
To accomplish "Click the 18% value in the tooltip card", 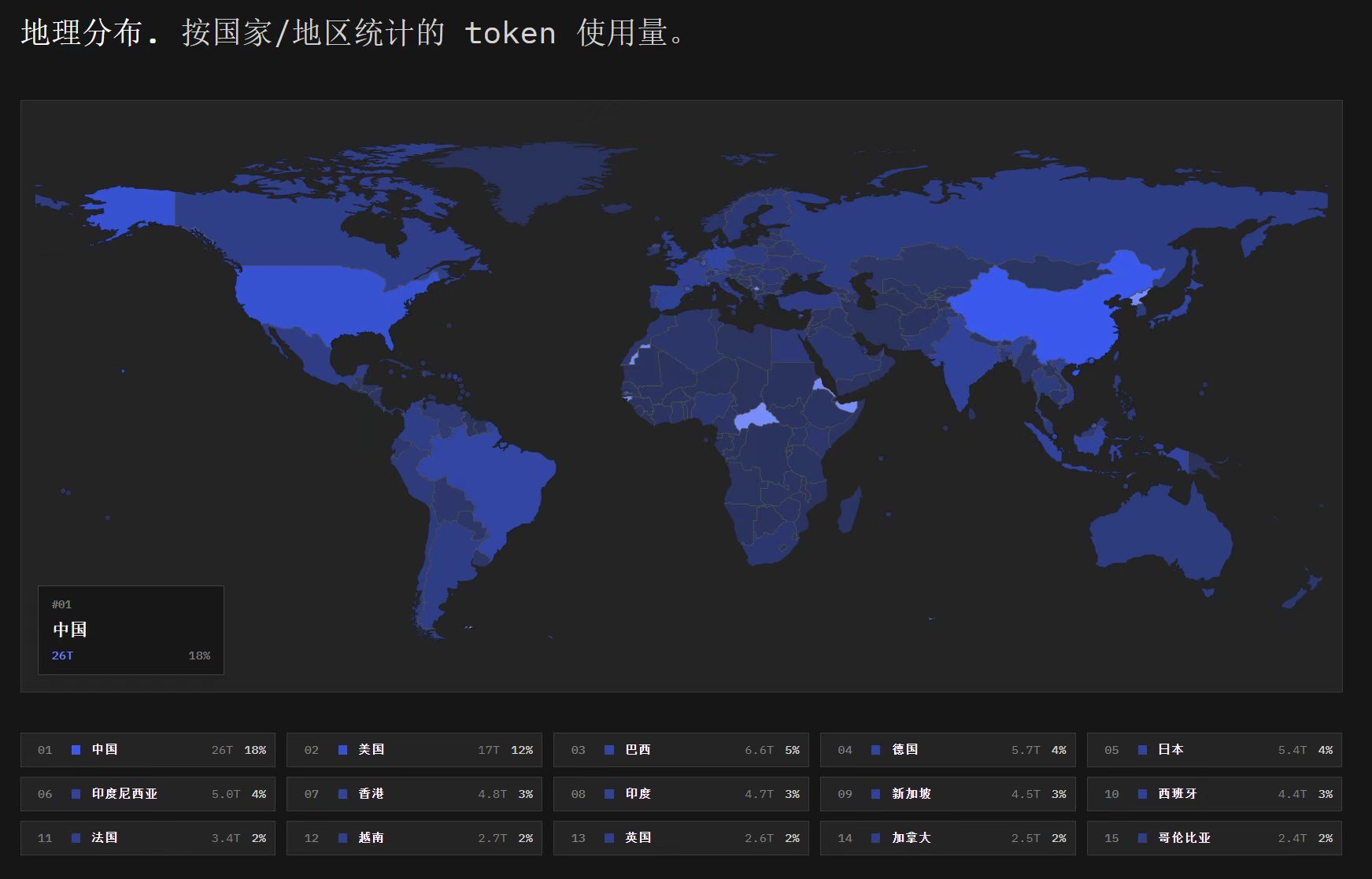I will pyautogui.click(x=199, y=656).
